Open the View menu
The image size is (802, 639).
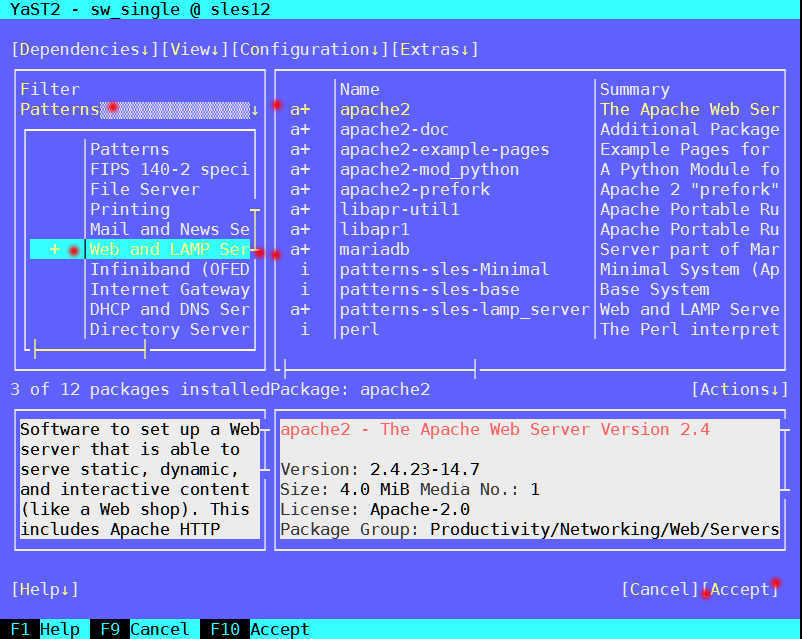click(195, 50)
